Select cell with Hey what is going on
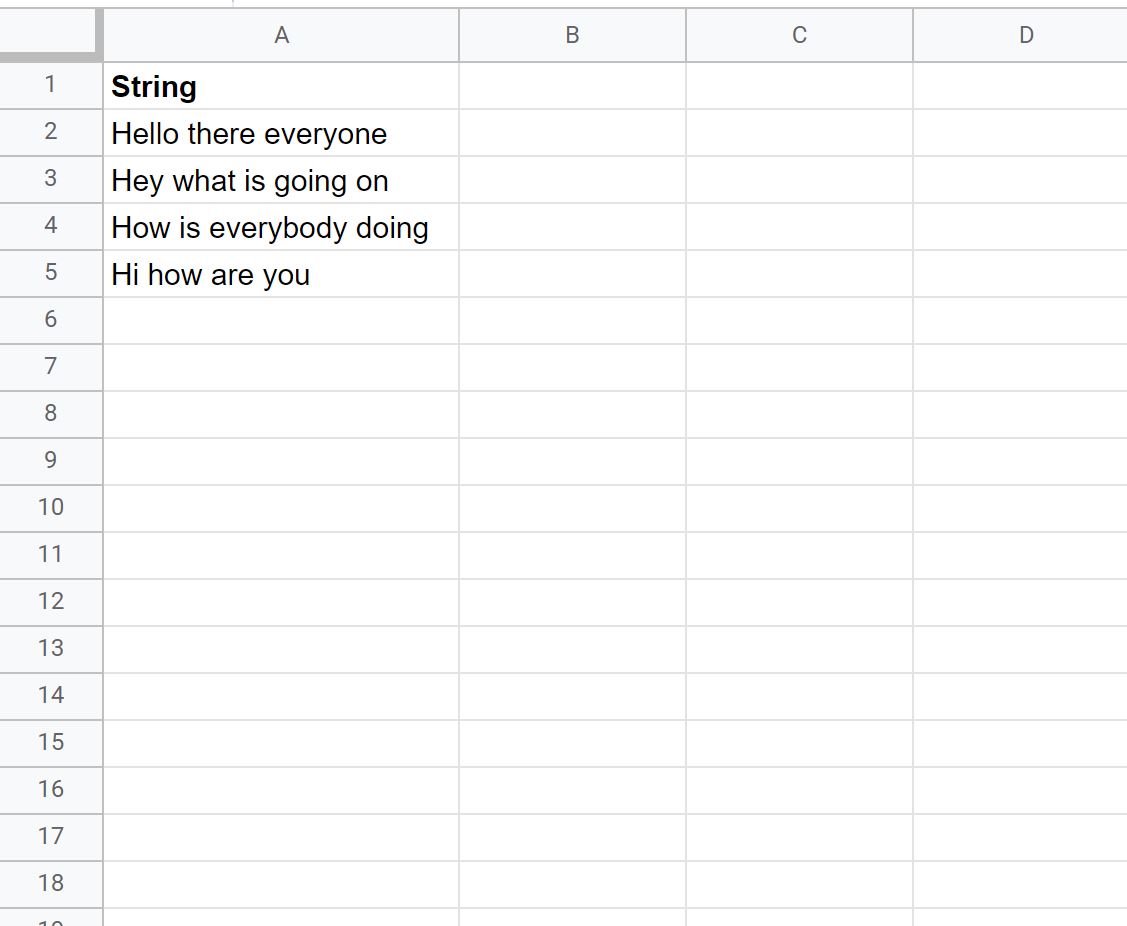The height and width of the screenshot is (926, 1127). [x=281, y=180]
